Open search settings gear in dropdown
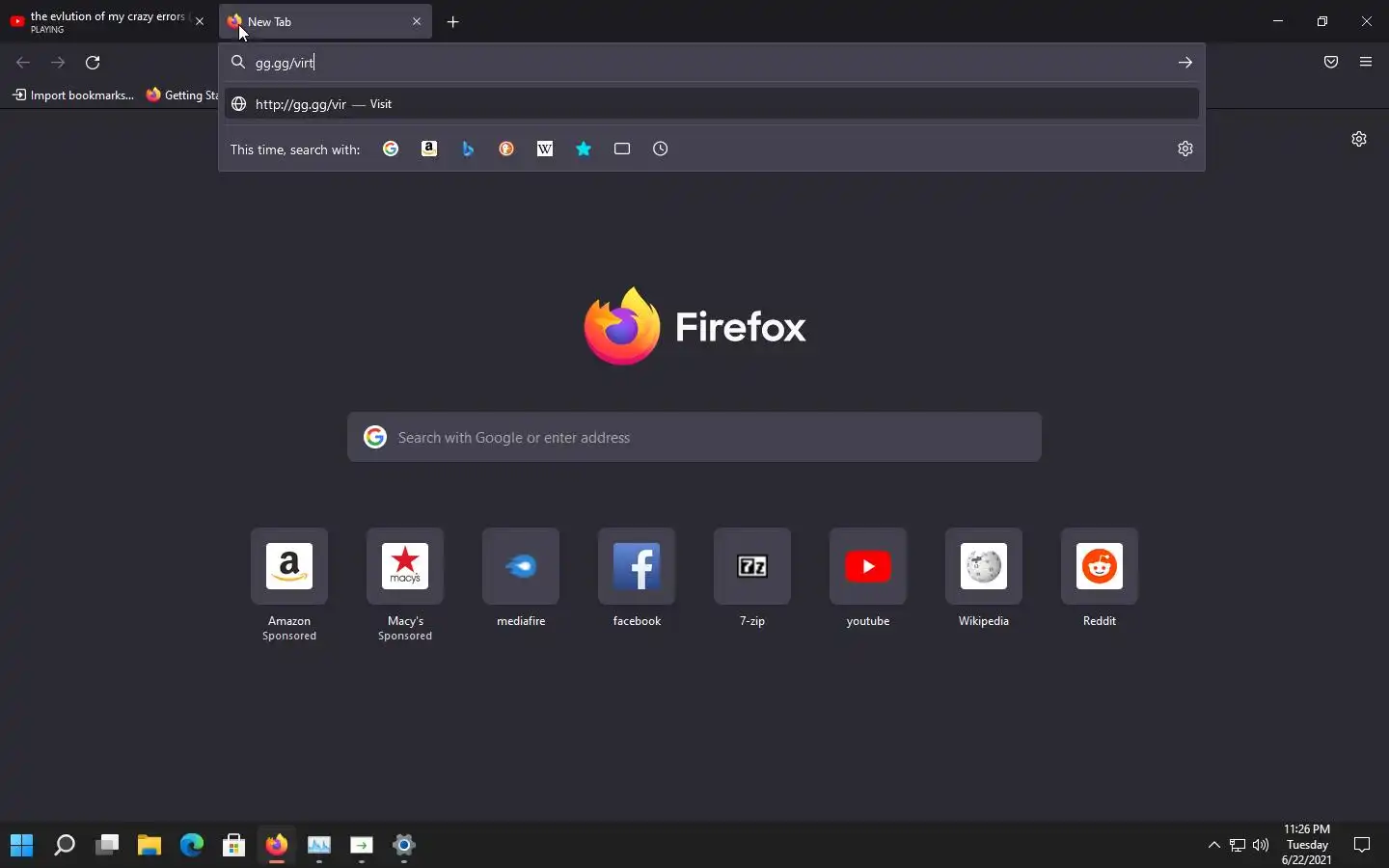This screenshot has width=1389, height=868. (x=1187, y=149)
